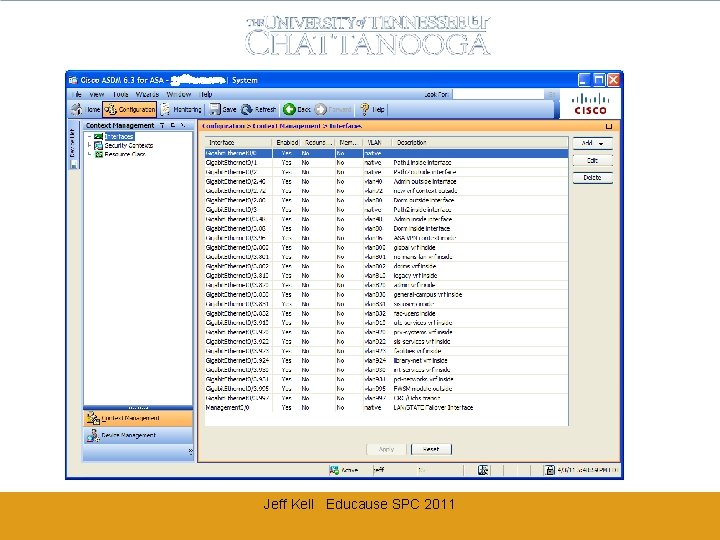
Task: Go Back using the green arrow
Action: [289, 109]
